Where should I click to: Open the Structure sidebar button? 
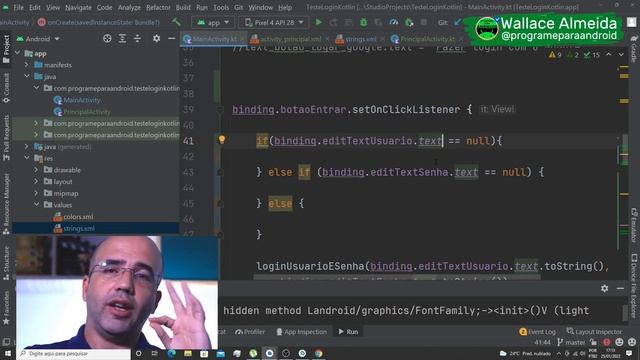click(x=6, y=263)
